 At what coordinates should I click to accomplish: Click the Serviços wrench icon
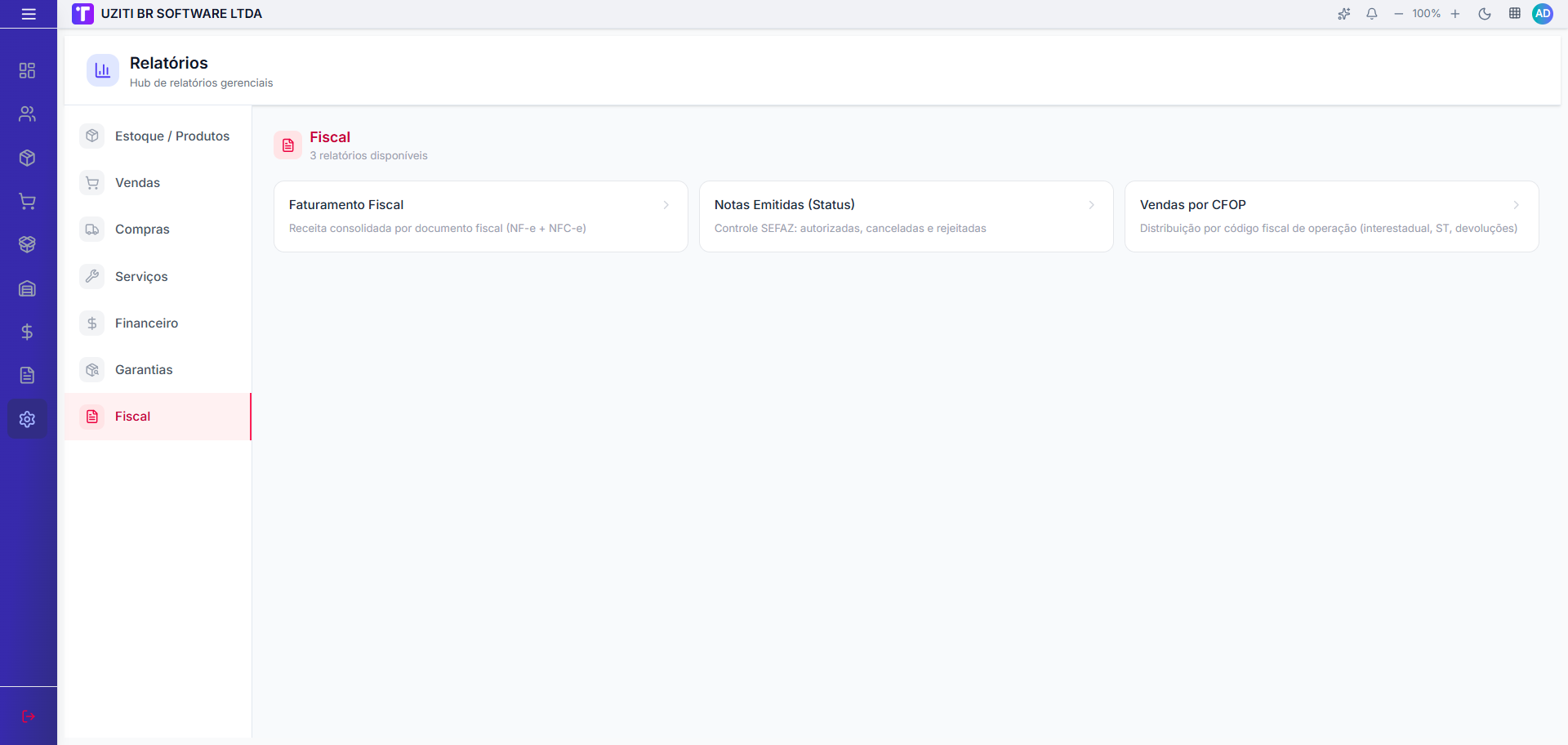pos(92,276)
